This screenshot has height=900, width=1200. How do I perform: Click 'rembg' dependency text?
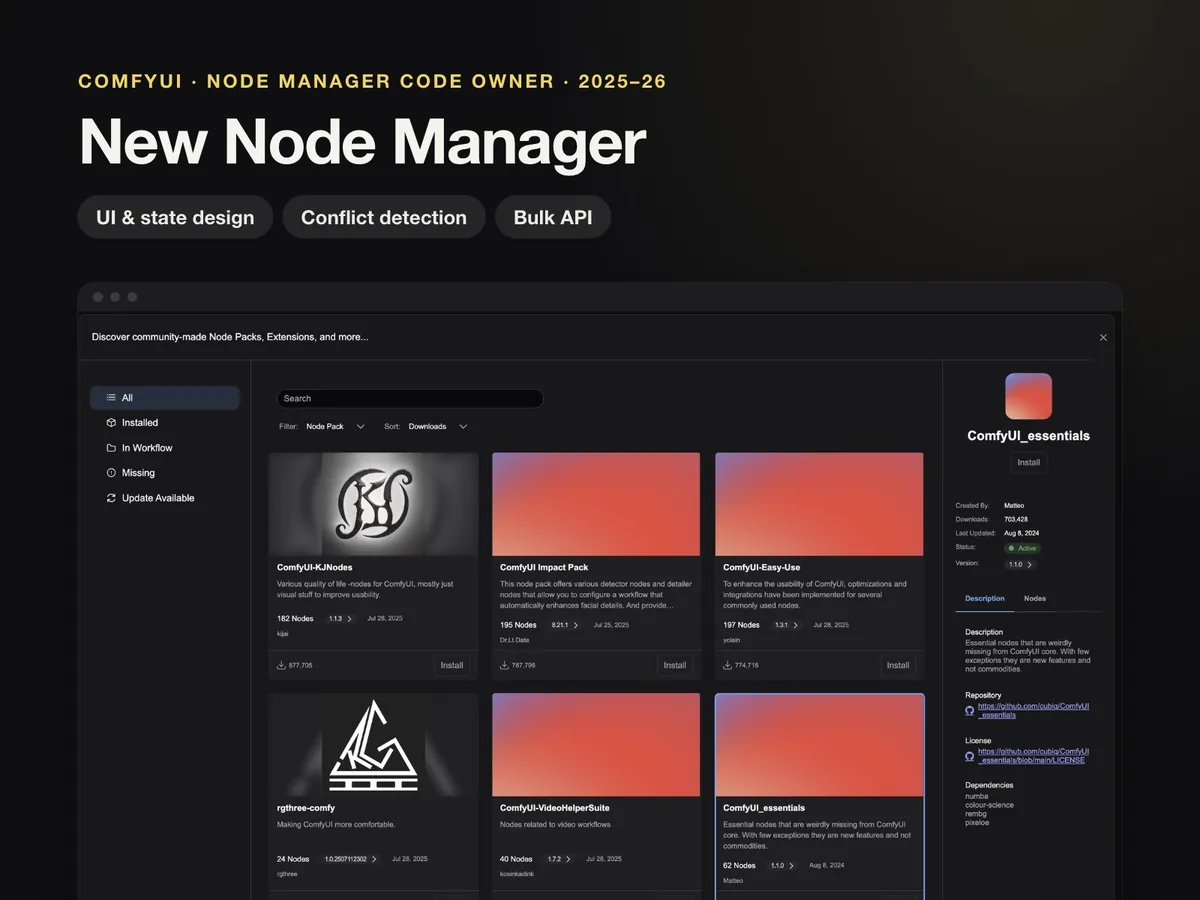(976, 813)
